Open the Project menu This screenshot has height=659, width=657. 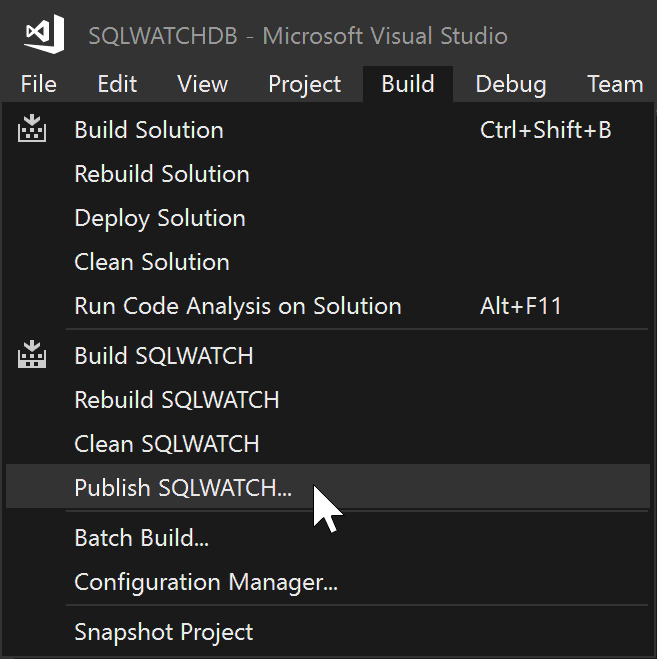tap(305, 84)
